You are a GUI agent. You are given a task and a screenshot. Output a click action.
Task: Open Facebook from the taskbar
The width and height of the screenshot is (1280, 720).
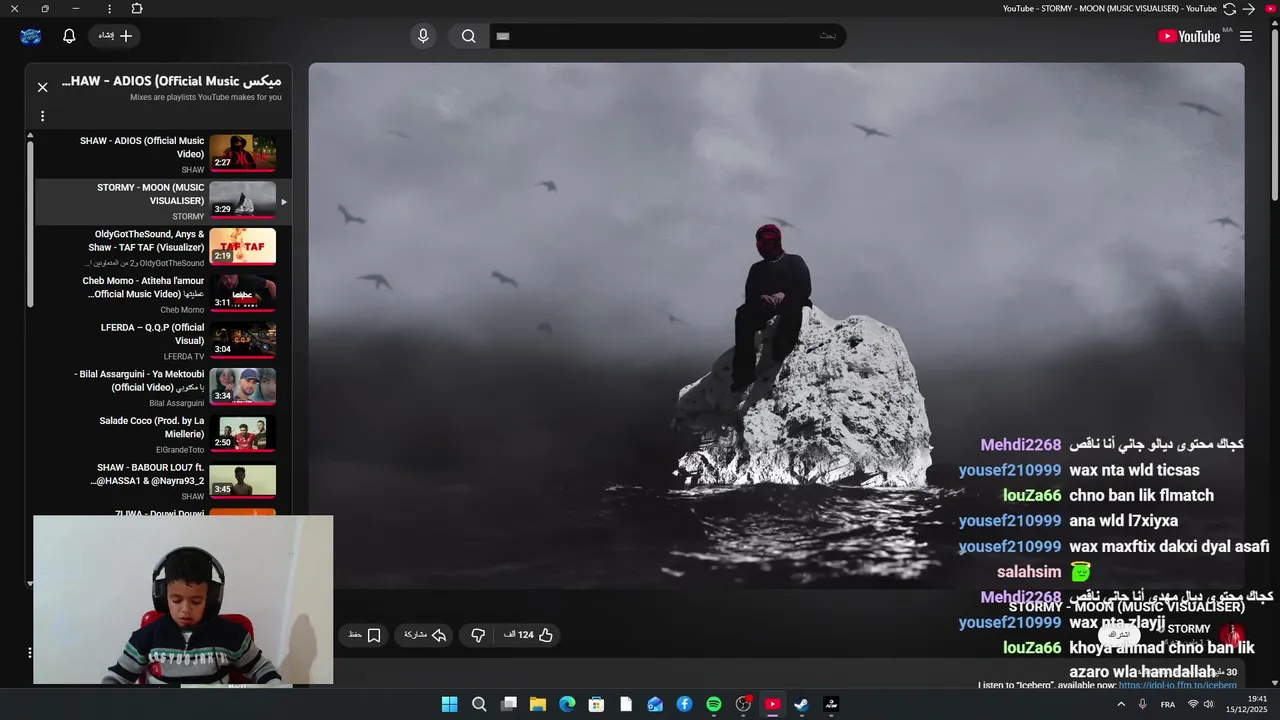(684, 704)
